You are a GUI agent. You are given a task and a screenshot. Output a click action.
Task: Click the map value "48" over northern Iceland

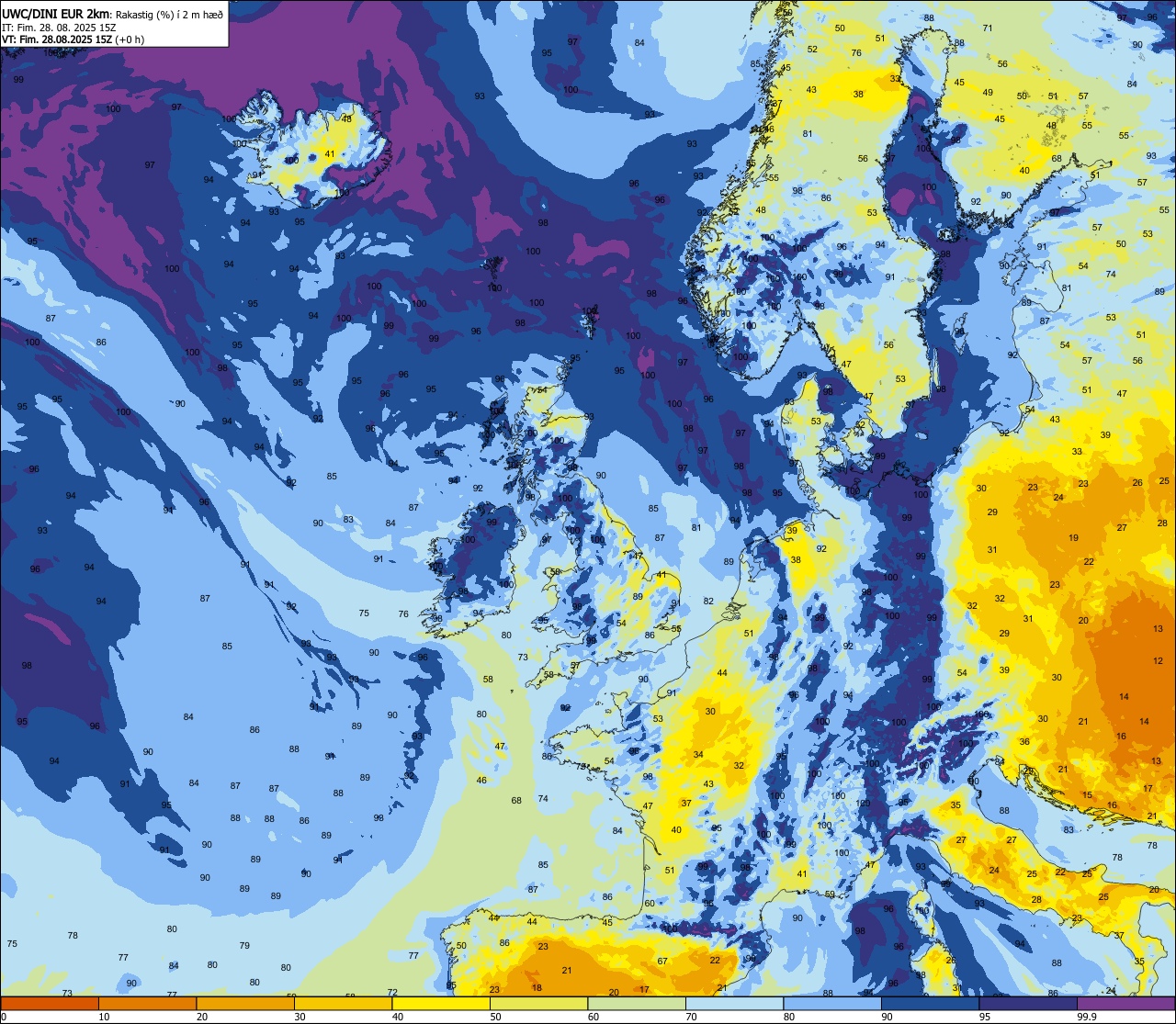[x=346, y=118]
